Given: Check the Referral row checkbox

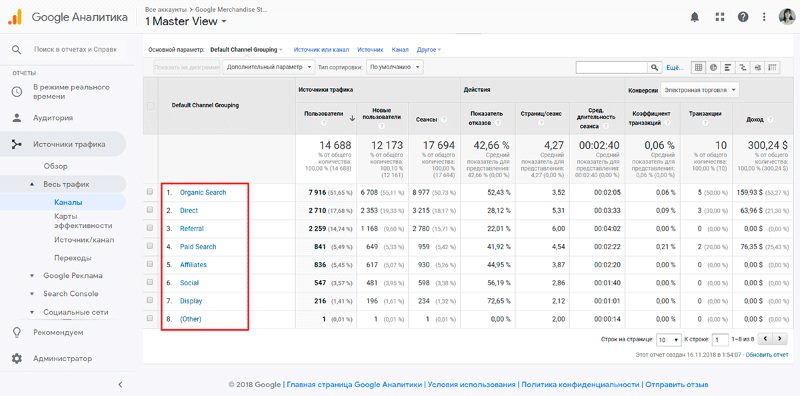Looking at the screenshot, I should [x=150, y=228].
